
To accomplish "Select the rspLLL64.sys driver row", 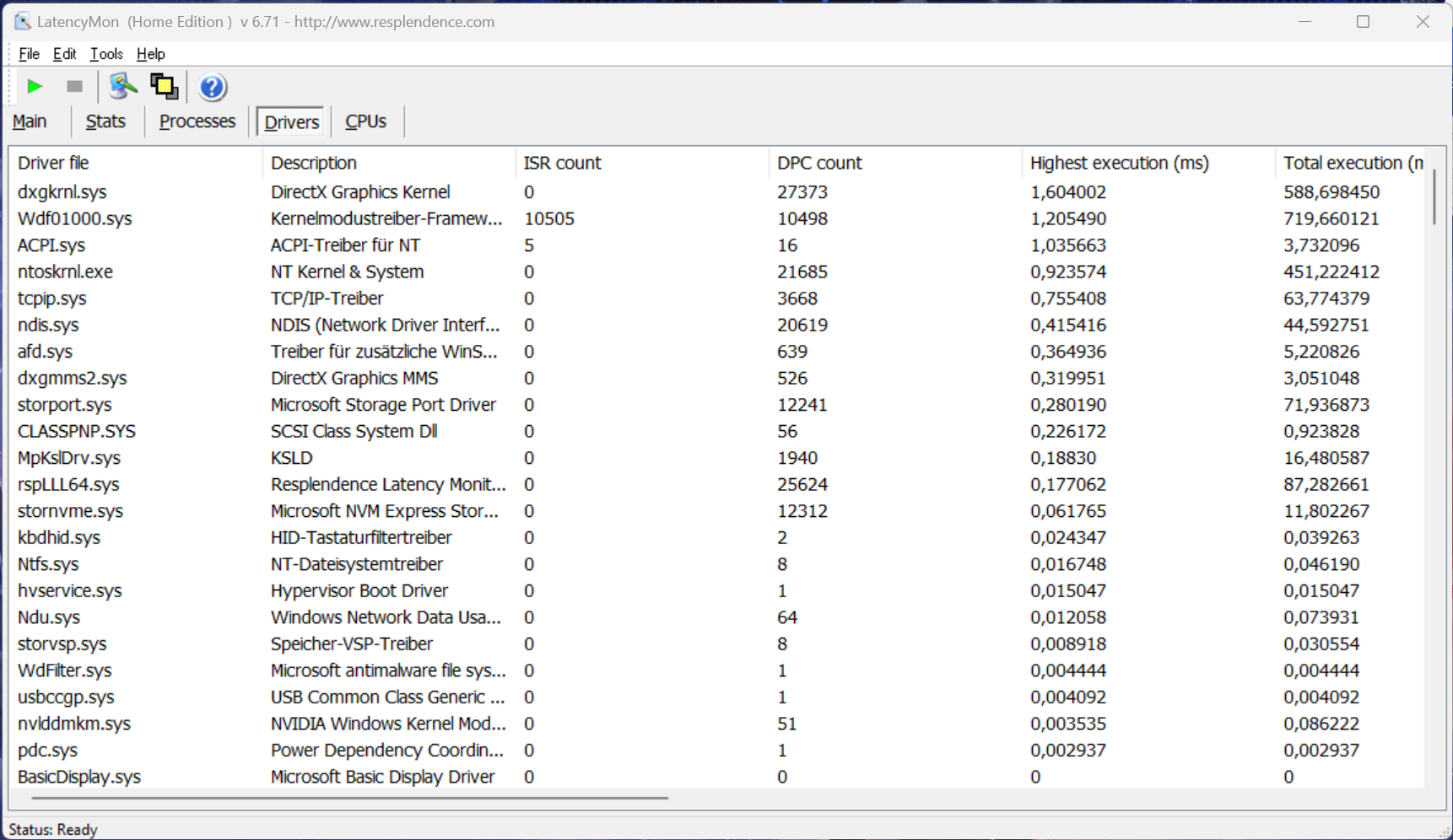I will [717, 484].
